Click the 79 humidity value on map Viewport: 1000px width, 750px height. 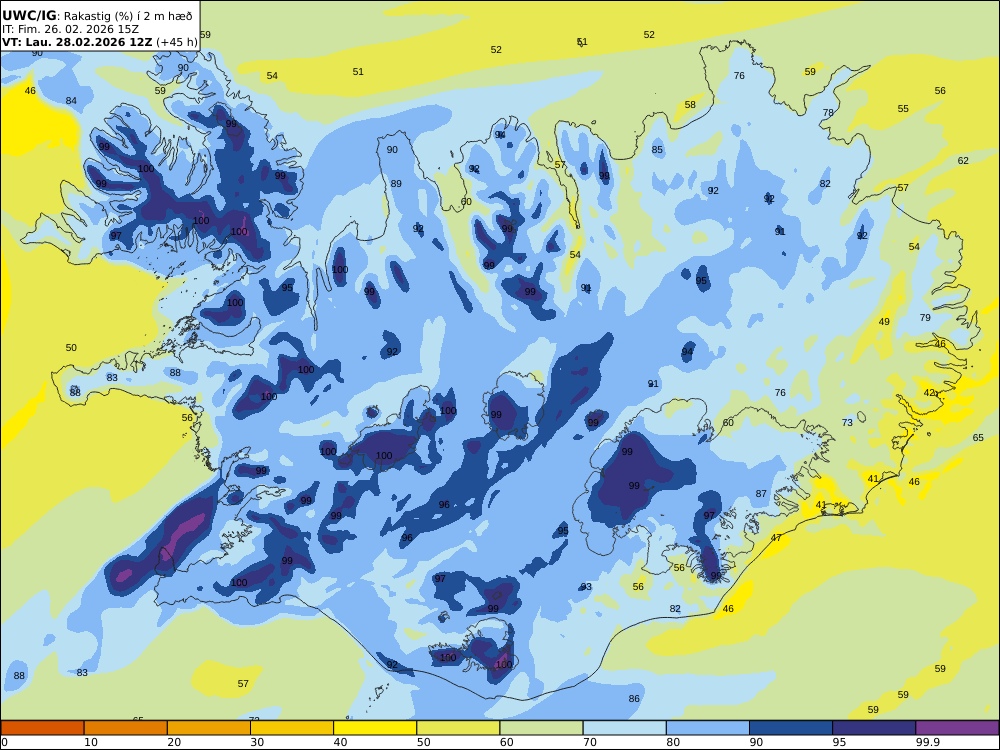(x=925, y=318)
